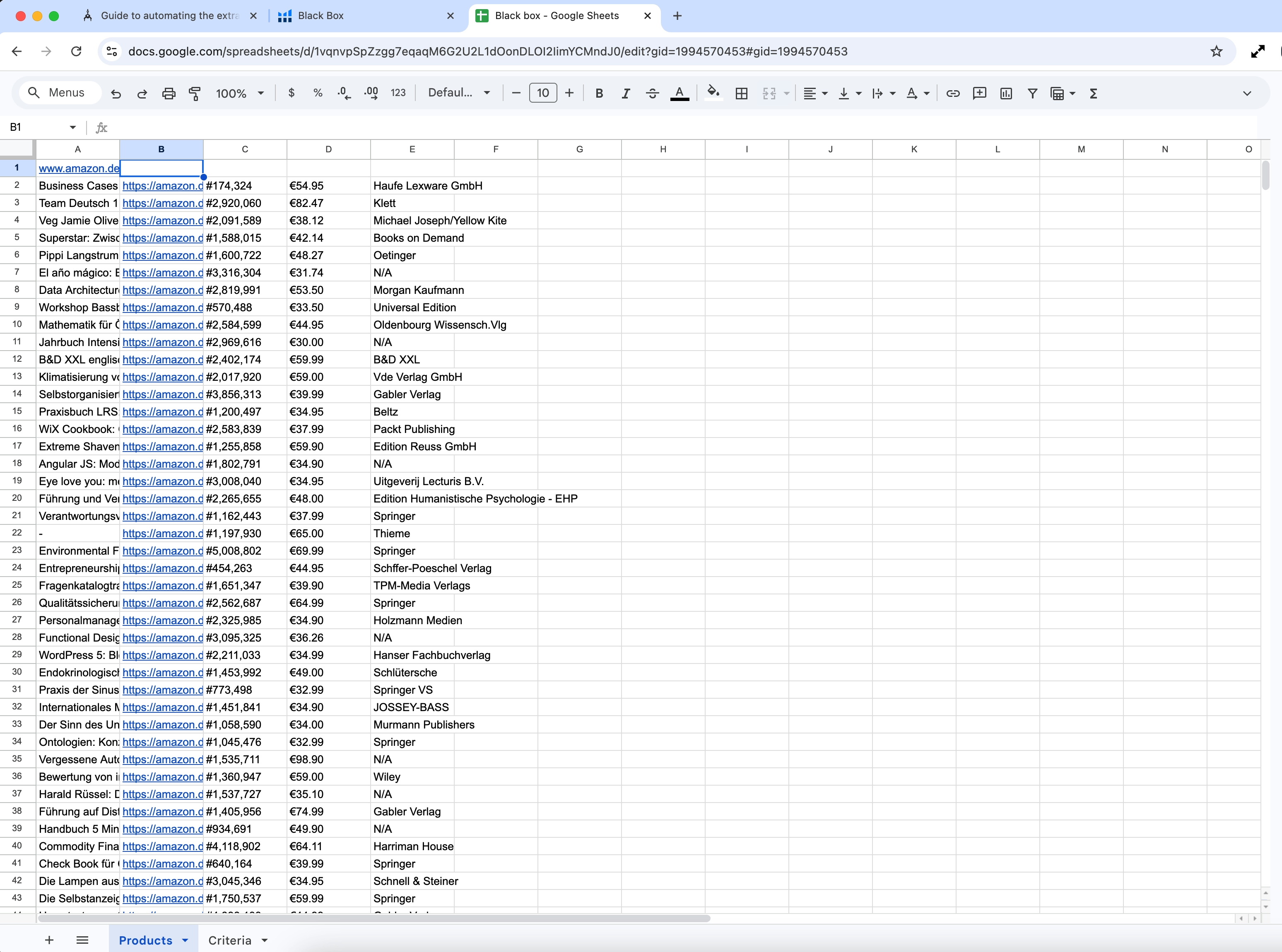Insert link using chain icon
This screenshot has width=1282, height=952.
tap(953, 94)
